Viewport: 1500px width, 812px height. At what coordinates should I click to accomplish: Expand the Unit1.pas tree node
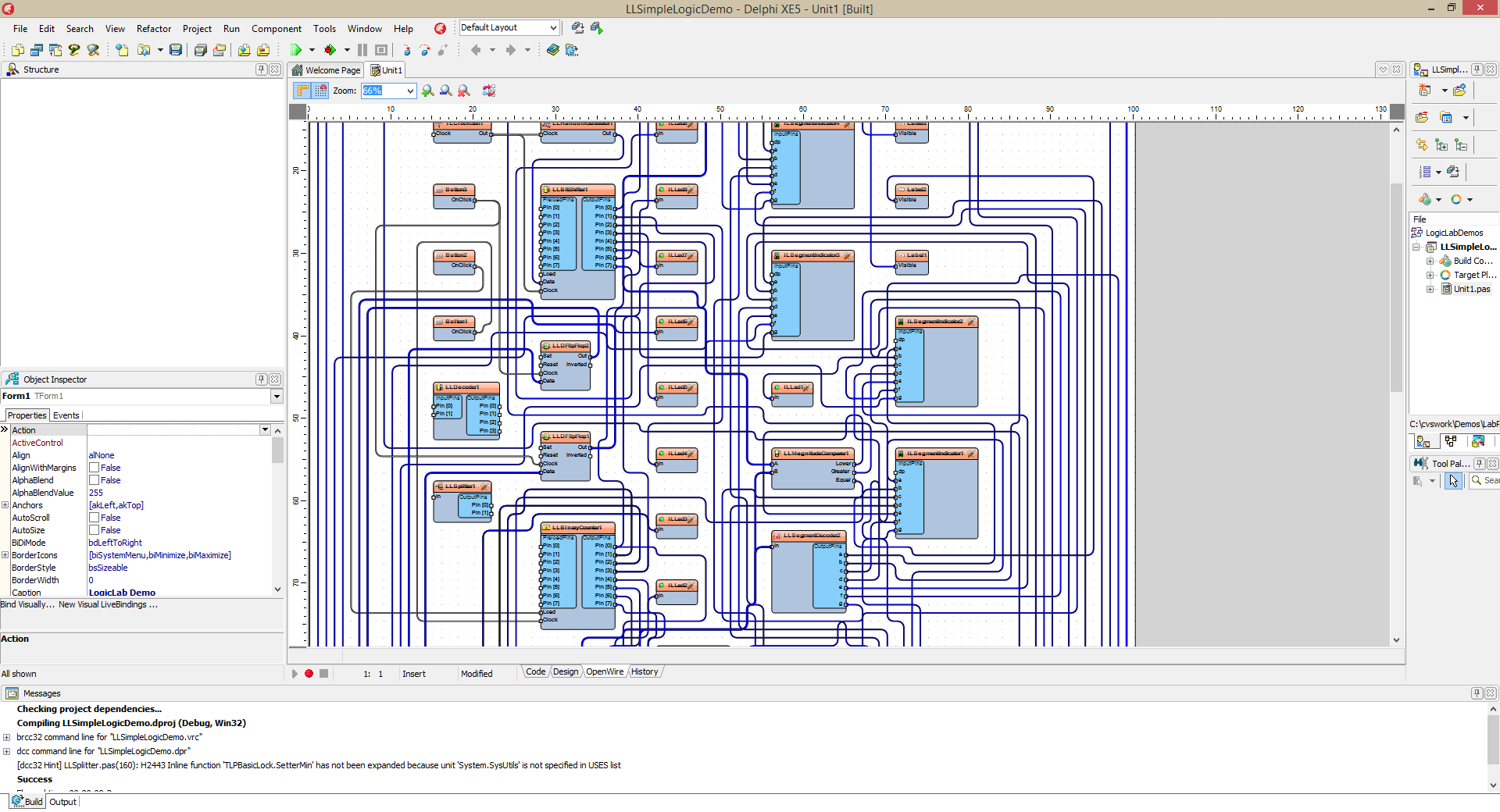(1430, 289)
